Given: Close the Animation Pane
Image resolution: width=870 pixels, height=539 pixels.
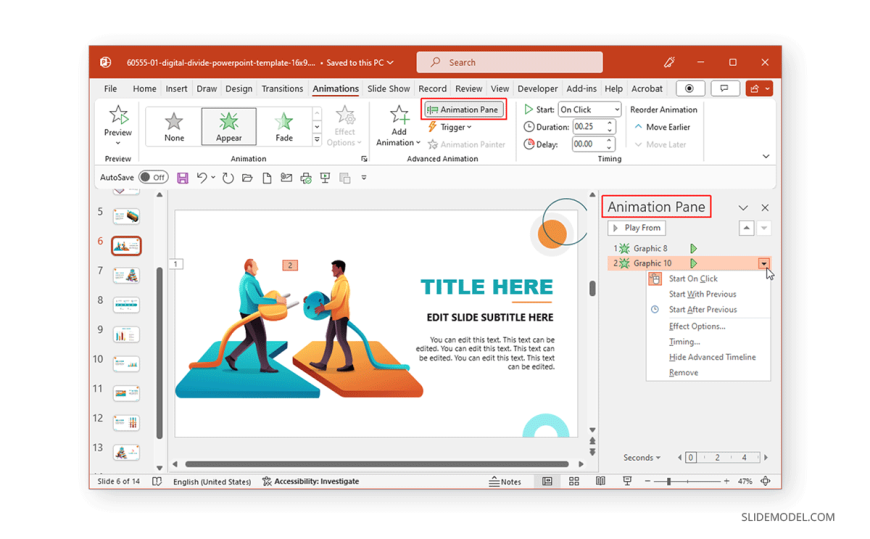Looking at the screenshot, I should pyautogui.click(x=765, y=208).
